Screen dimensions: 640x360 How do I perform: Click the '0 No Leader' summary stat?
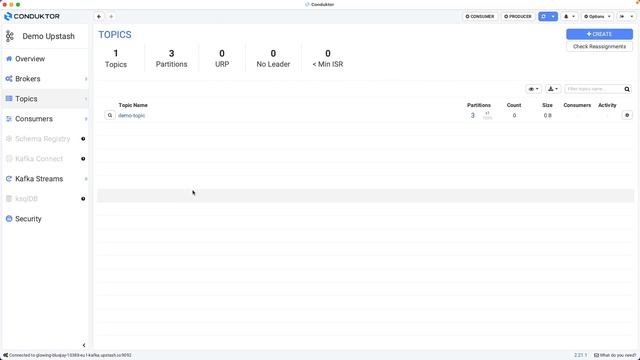click(273, 59)
